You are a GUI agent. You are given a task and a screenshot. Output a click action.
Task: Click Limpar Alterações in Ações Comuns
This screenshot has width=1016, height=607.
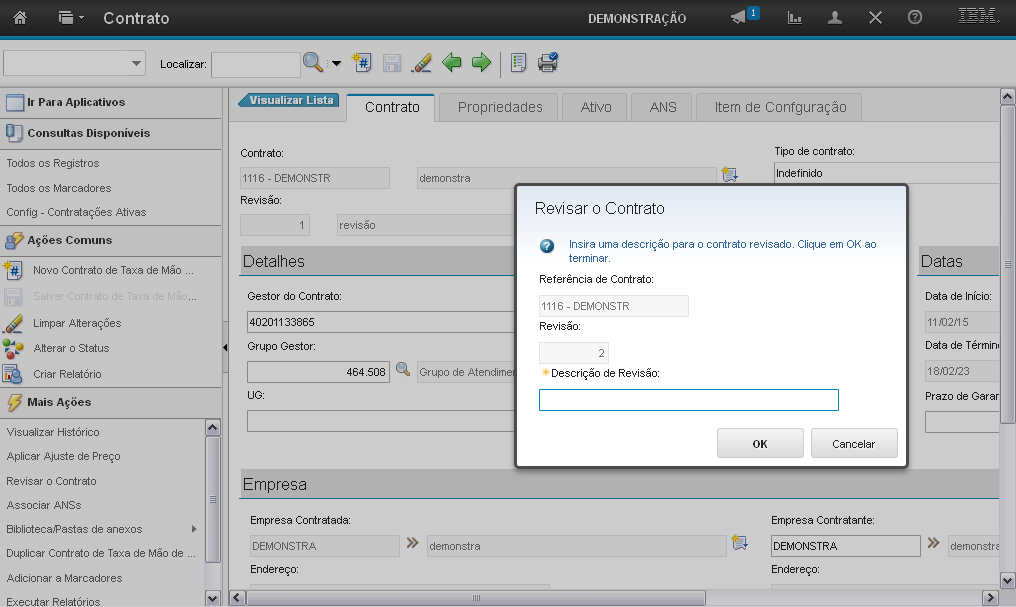[x=77, y=323]
